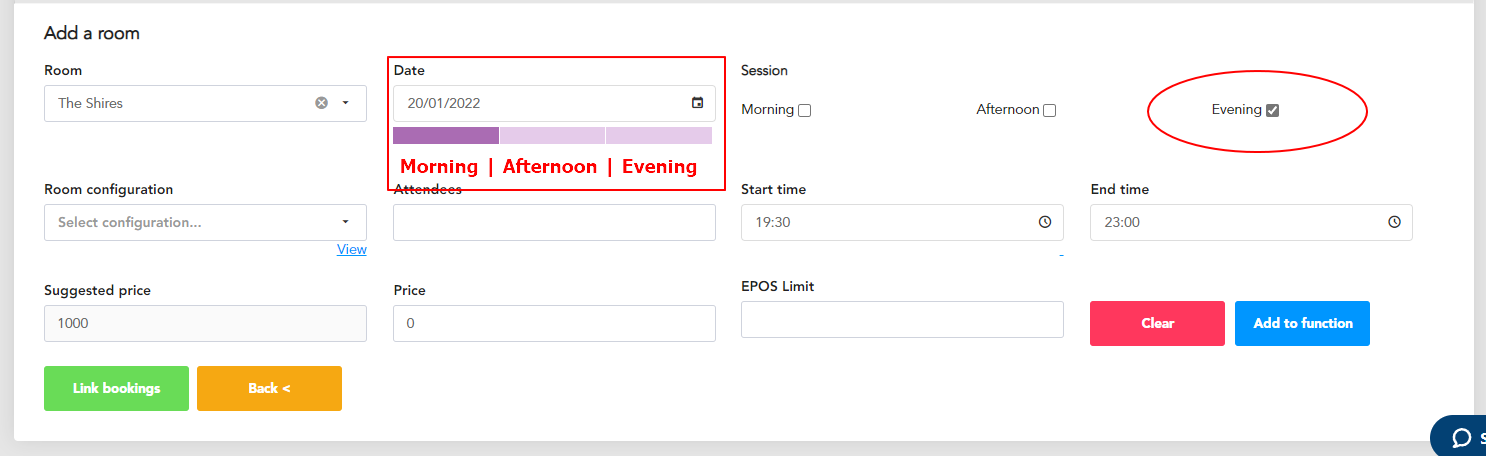Click the light purple Evening availability bar
Screen dimensions: 1486x456
[659, 135]
